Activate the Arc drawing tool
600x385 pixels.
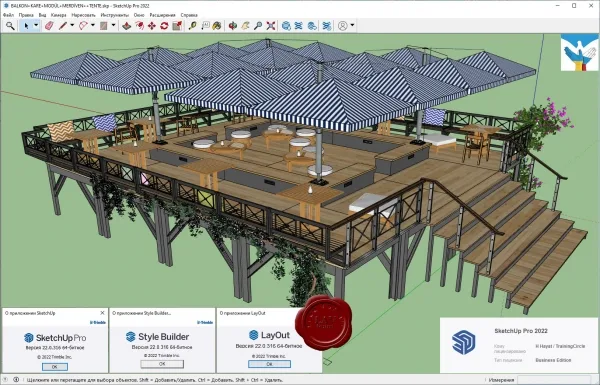(83, 26)
